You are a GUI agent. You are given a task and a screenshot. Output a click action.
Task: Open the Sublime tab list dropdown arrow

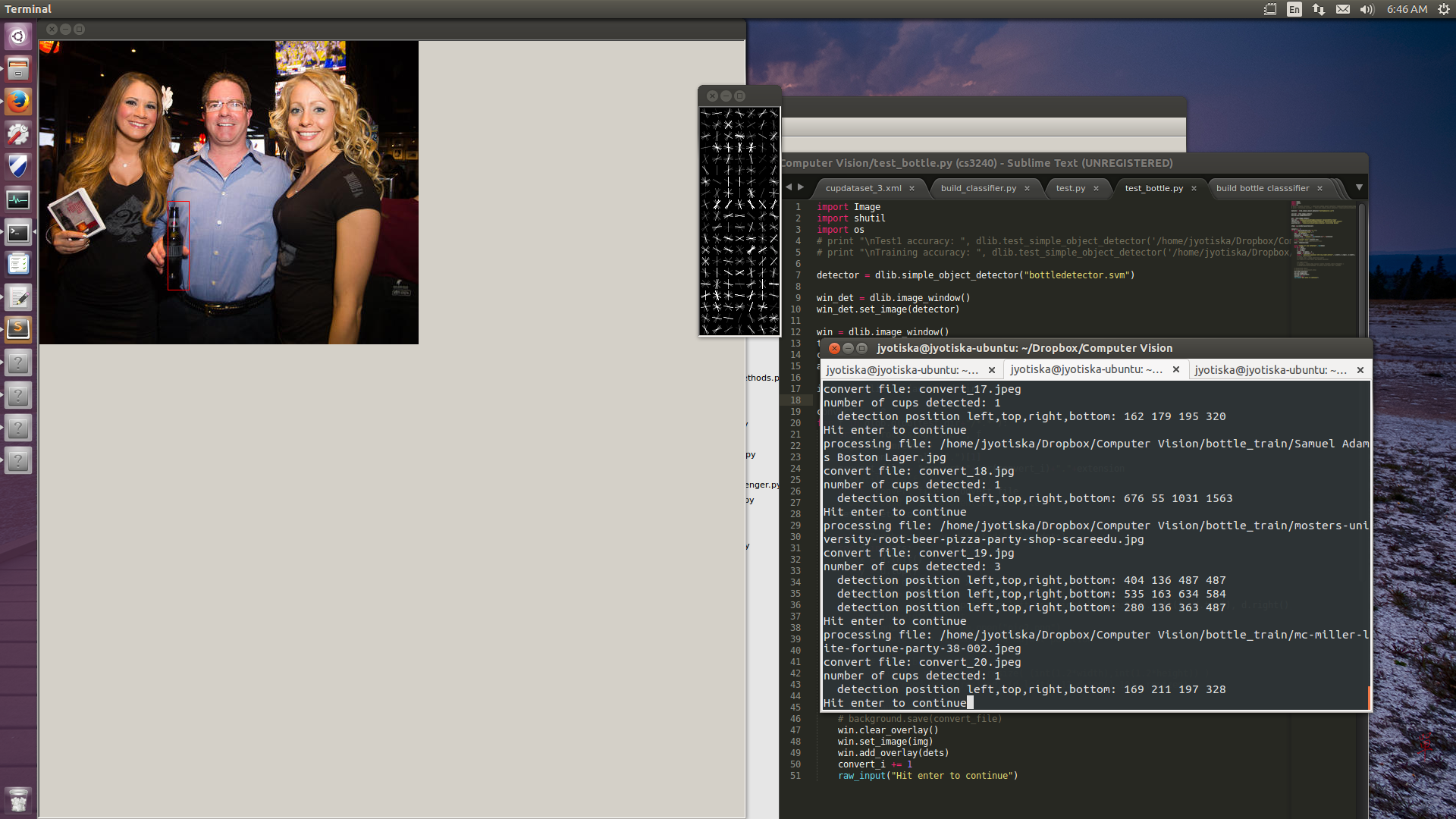pos(1359,187)
